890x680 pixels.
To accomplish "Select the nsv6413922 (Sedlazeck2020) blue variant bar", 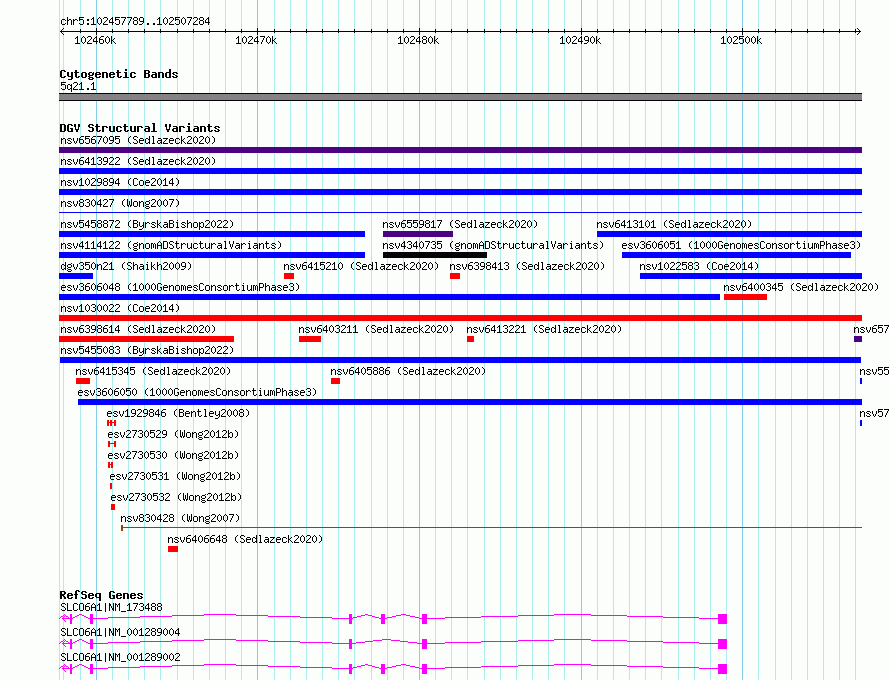I will coord(460,171).
